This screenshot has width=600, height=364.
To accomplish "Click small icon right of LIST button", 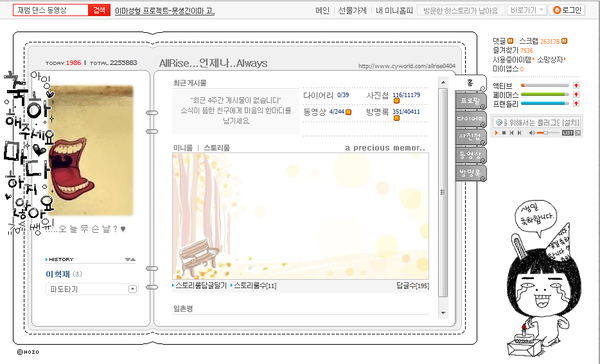I will click(x=578, y=133).
